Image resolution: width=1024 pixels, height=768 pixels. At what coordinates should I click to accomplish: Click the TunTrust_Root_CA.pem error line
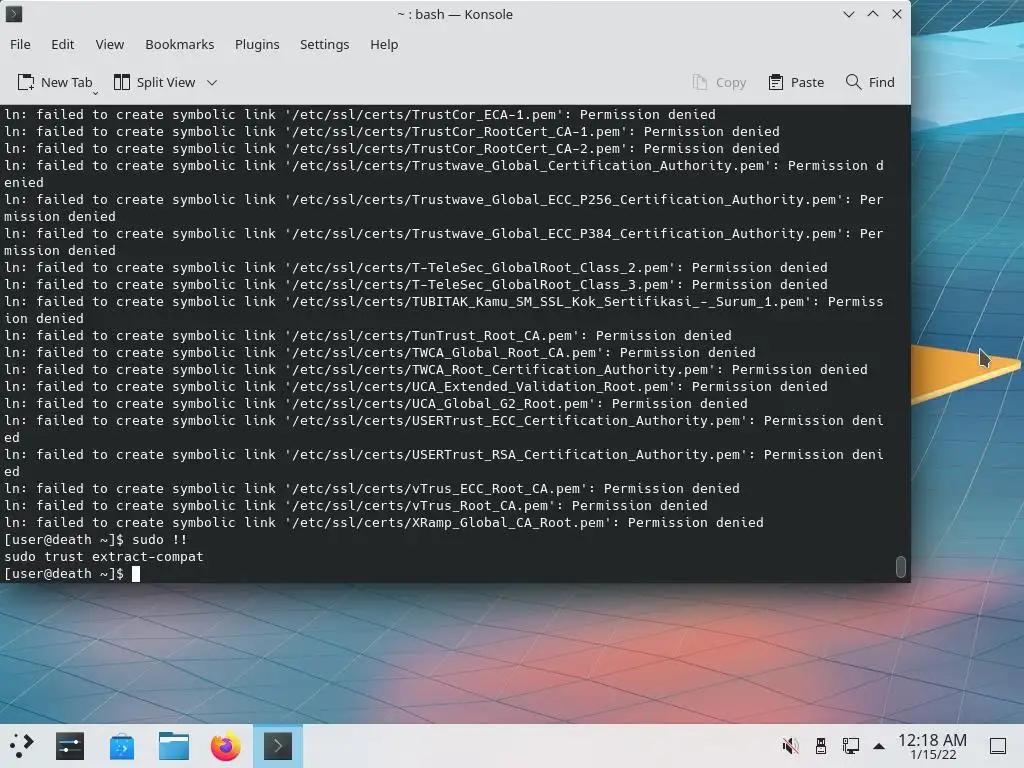pyautogui.click(x=368, y=336)
